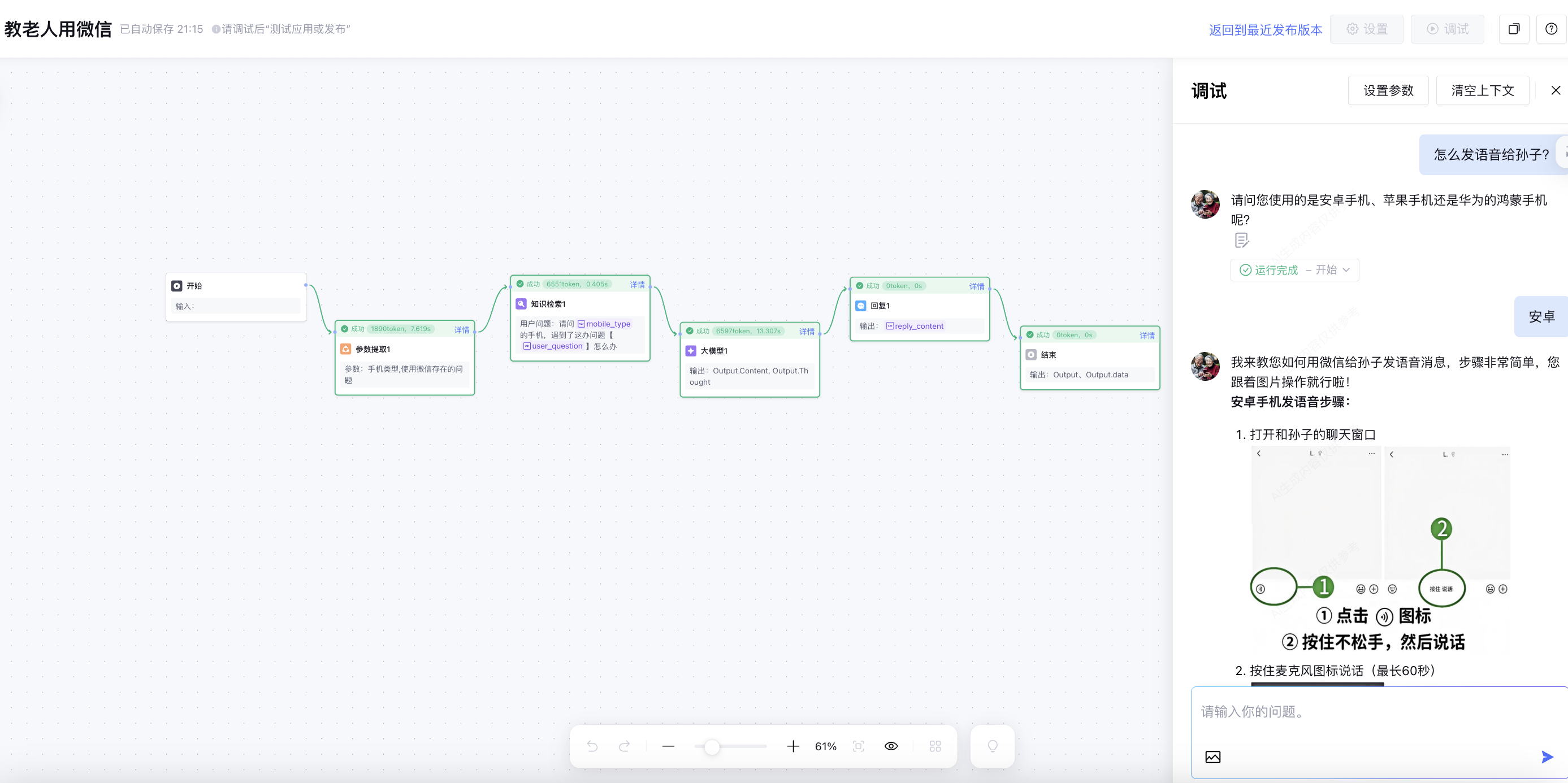Toggle the eye preview icon in toolbar
The width and height of the screenshot is (1568, 783).
(x=890, y=746)
